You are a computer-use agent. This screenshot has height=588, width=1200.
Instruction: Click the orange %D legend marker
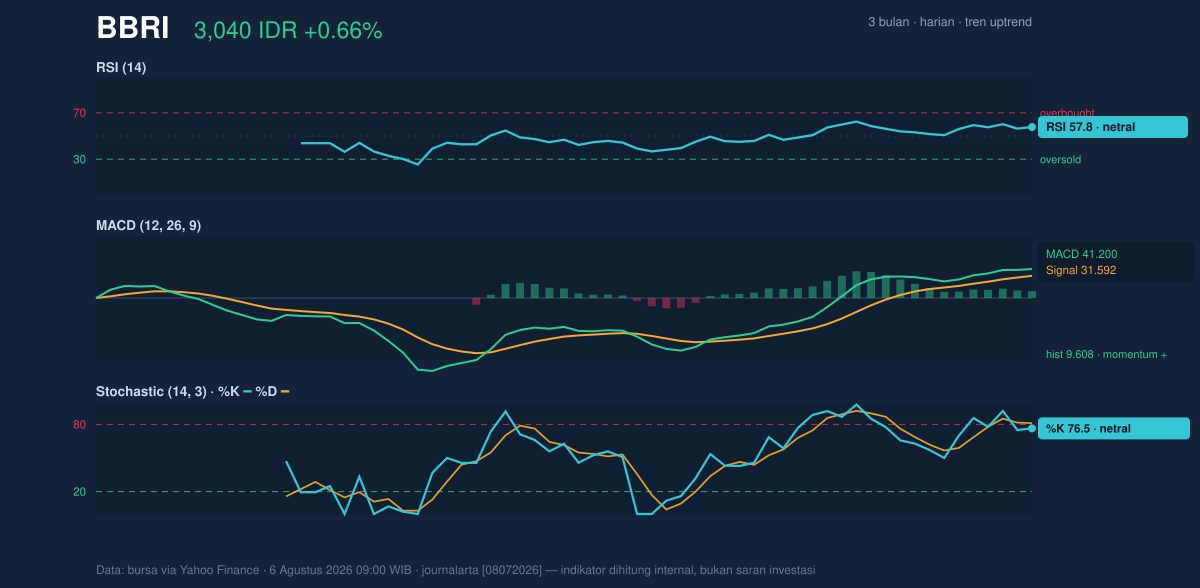tap(285, 391)
